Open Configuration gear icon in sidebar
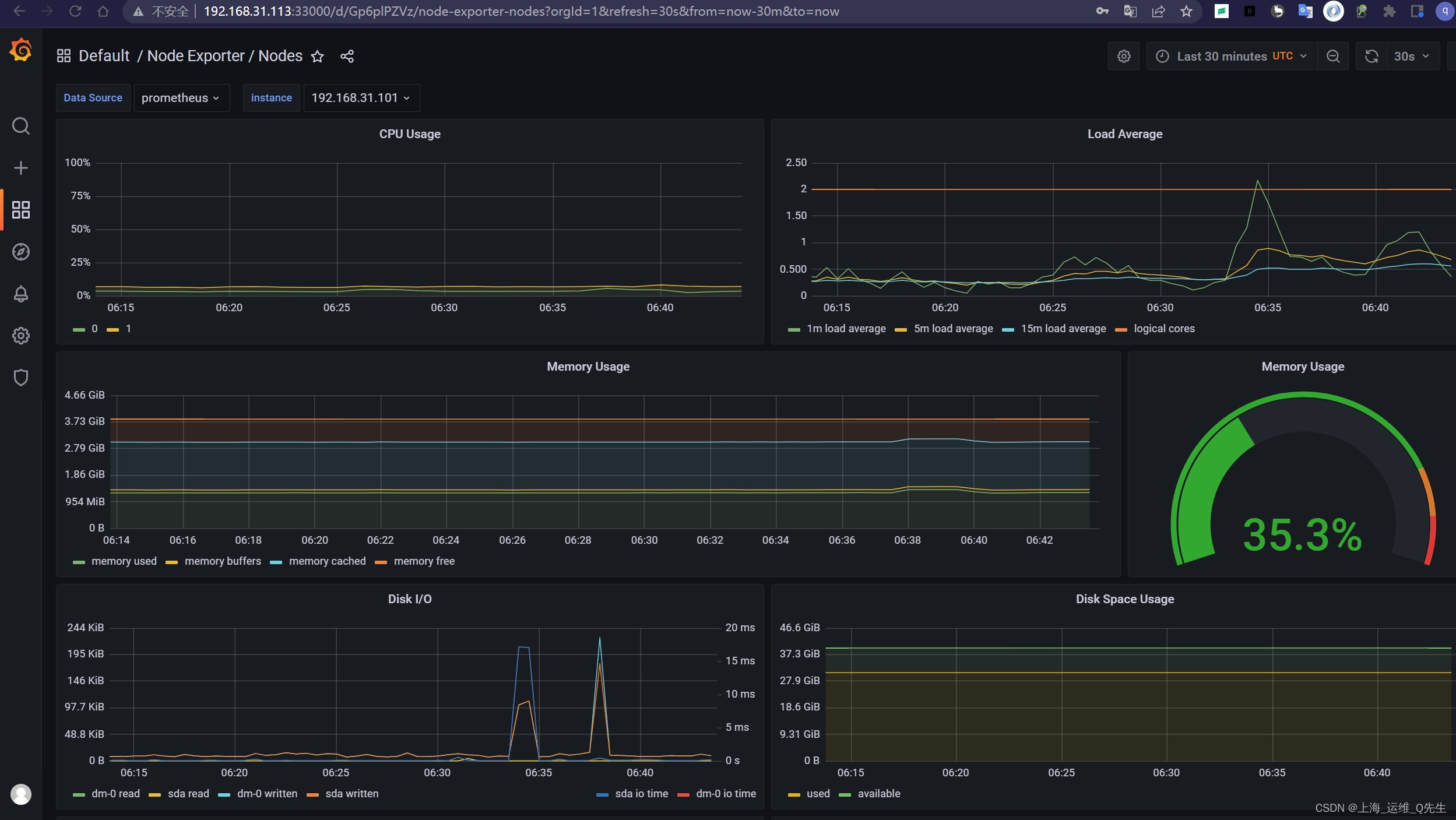Viewport: 1456px width, 820px height. (21, 336)
